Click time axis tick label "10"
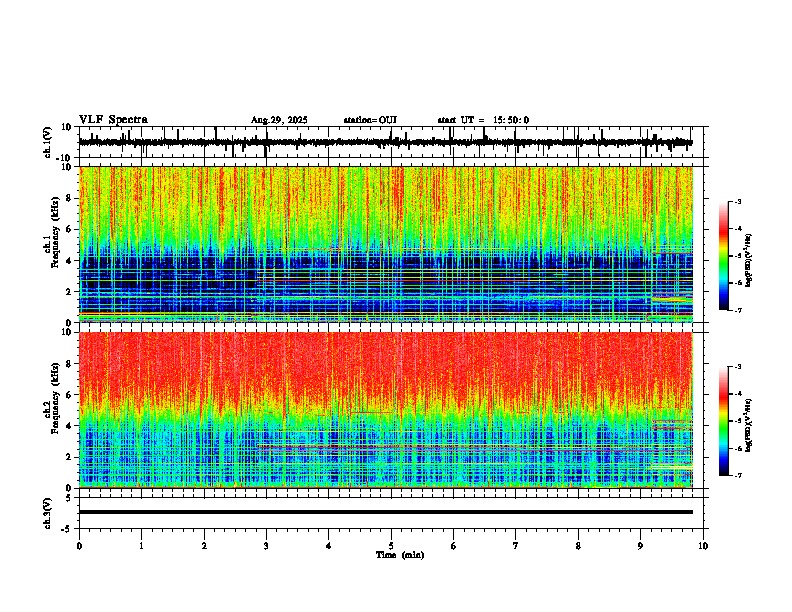This screenshot has height=612, width=792. coord(703,546)
